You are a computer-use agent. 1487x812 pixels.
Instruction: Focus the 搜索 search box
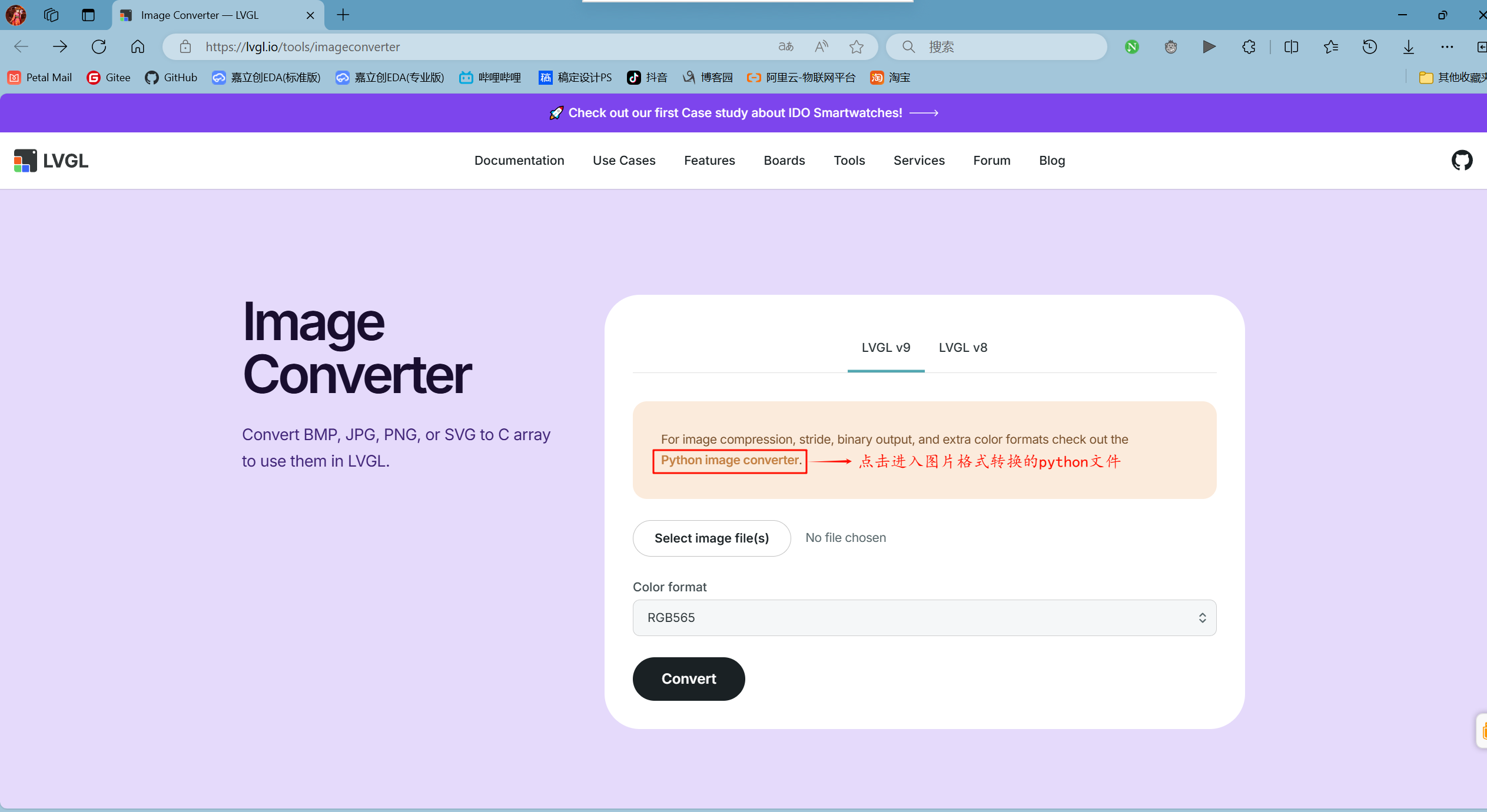tap(997, 46)
